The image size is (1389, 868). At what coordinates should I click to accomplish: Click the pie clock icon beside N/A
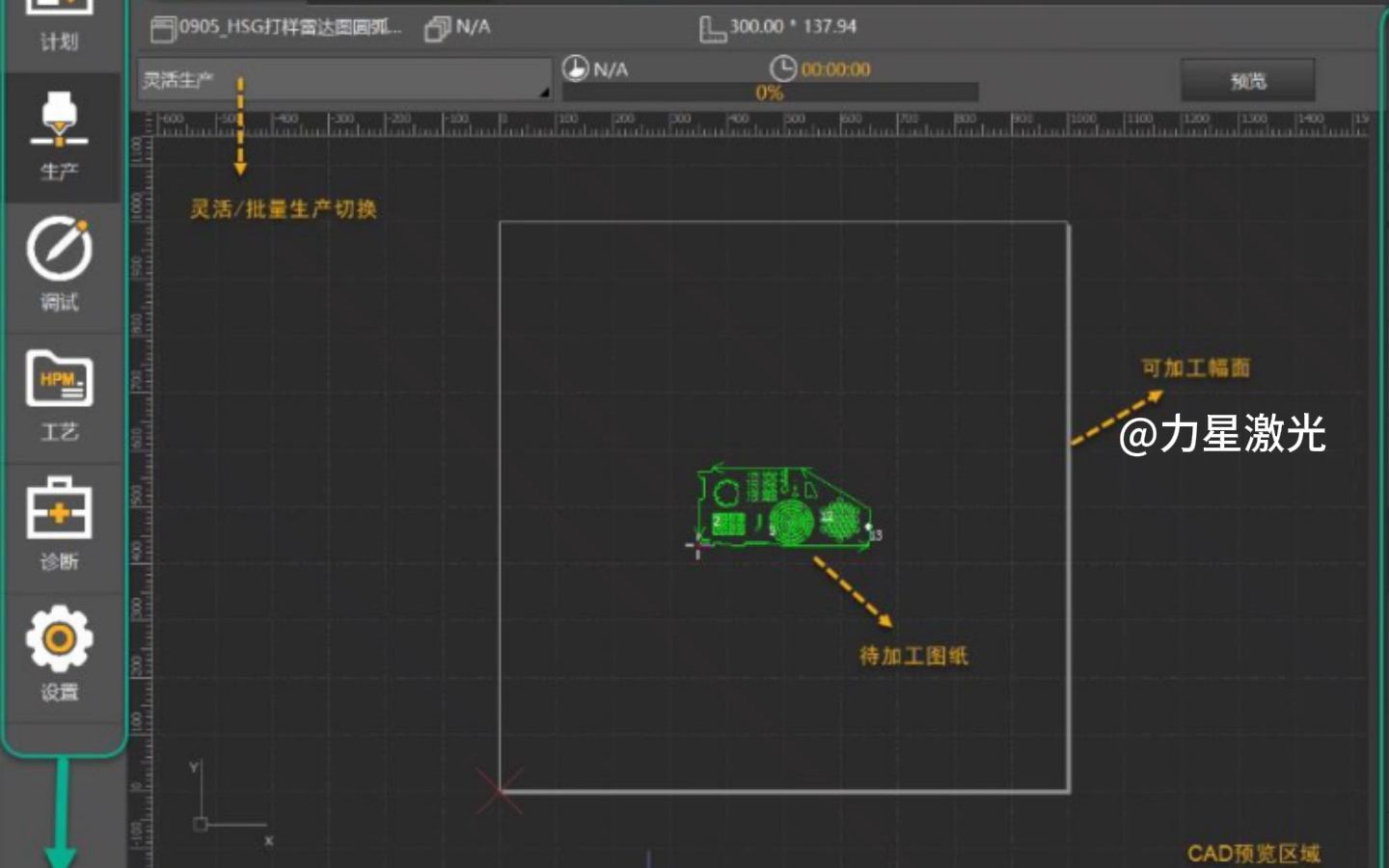575,68
